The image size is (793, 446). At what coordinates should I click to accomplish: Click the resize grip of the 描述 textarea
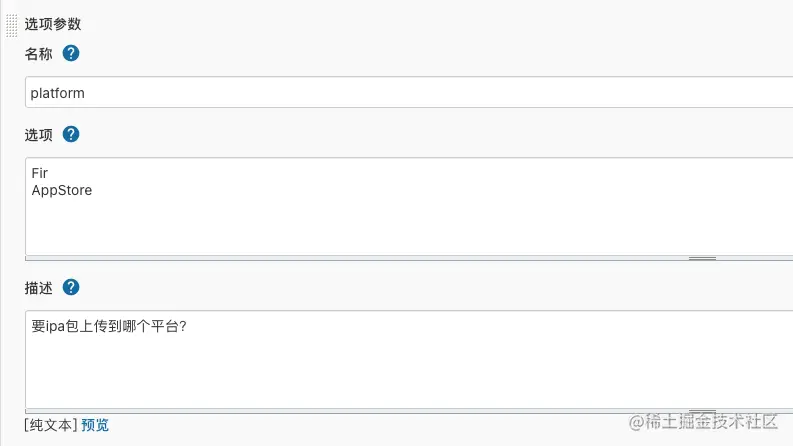point(702,410)
